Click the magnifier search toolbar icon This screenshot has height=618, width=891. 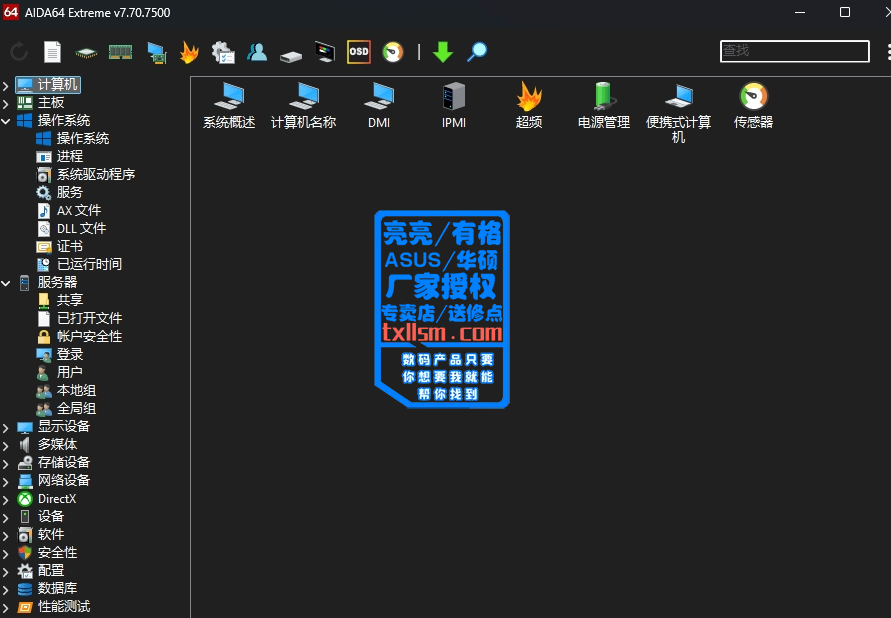tap(477, 52)
